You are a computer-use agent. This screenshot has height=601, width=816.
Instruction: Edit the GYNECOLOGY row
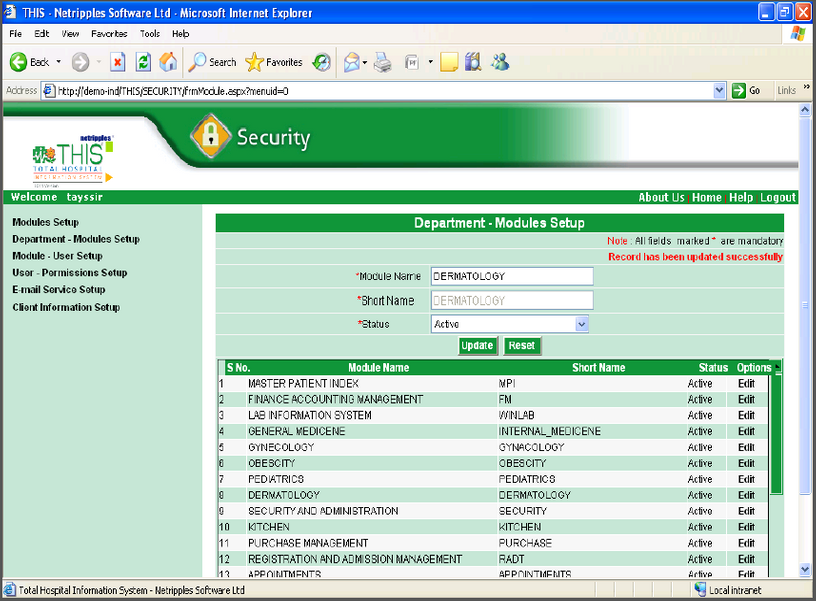point(746,447)
